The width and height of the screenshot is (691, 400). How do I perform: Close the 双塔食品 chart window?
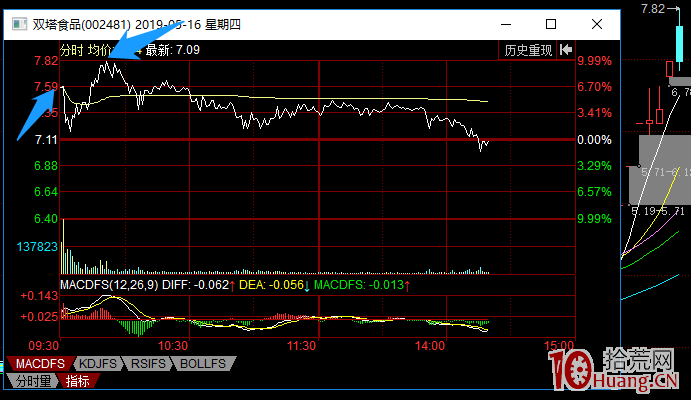tap(597, 24)
